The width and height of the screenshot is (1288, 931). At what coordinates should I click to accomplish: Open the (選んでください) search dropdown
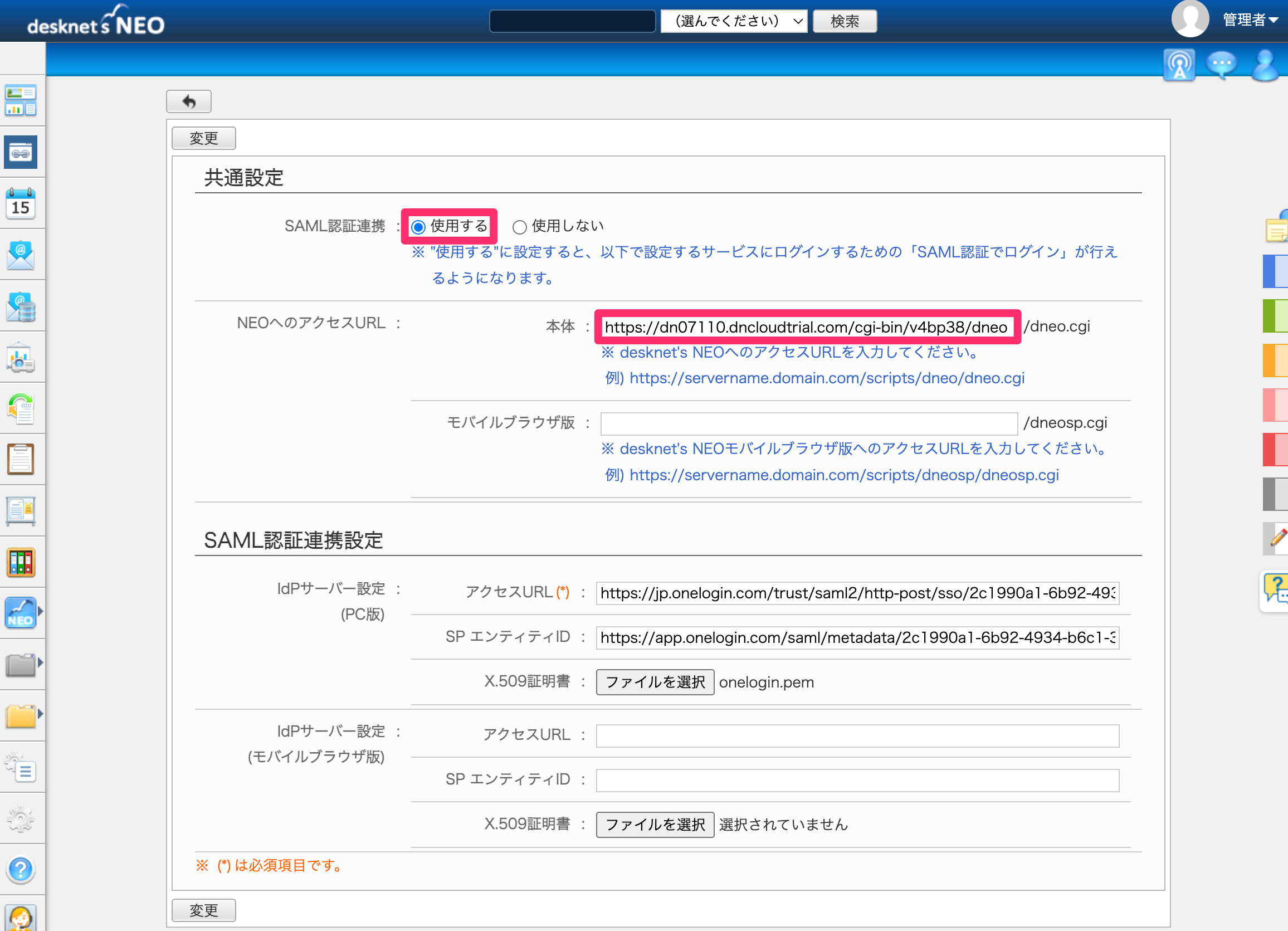[734, 22]
